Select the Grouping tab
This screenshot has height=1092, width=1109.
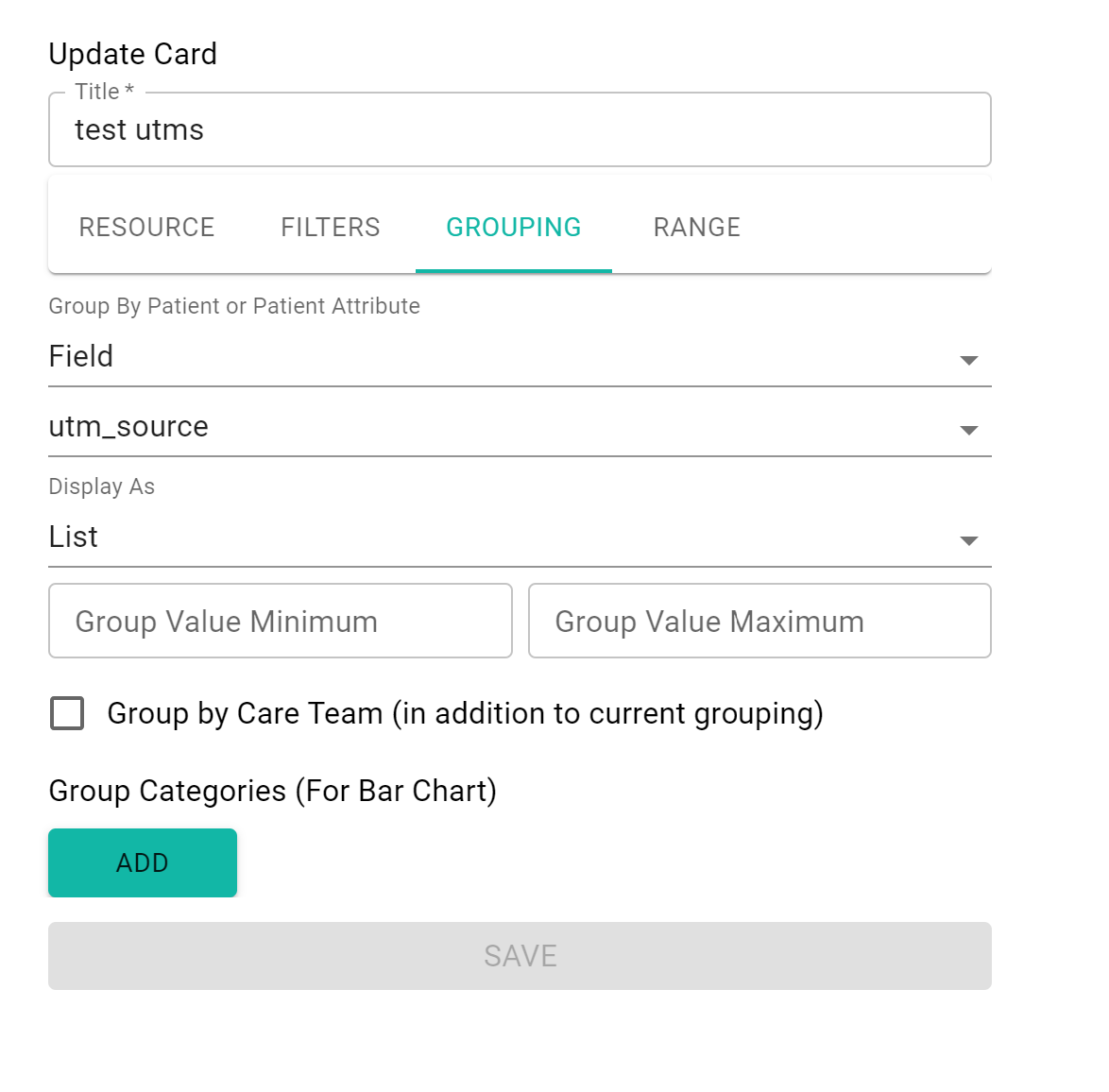tap(514, 227)
